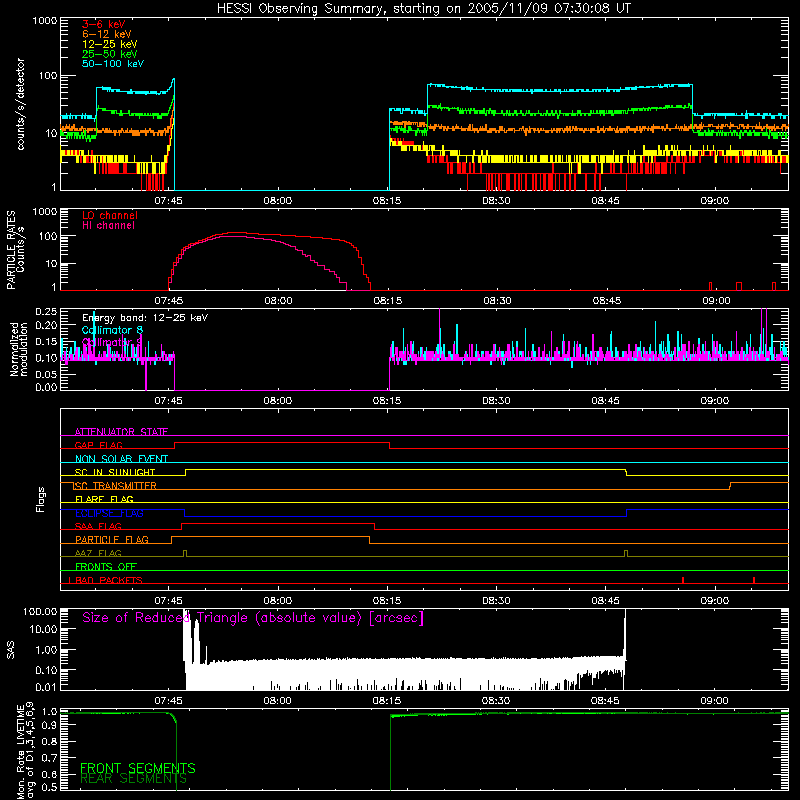Click the 0.7 value on the livetime axis
The image size is (800, 800).
50,759
